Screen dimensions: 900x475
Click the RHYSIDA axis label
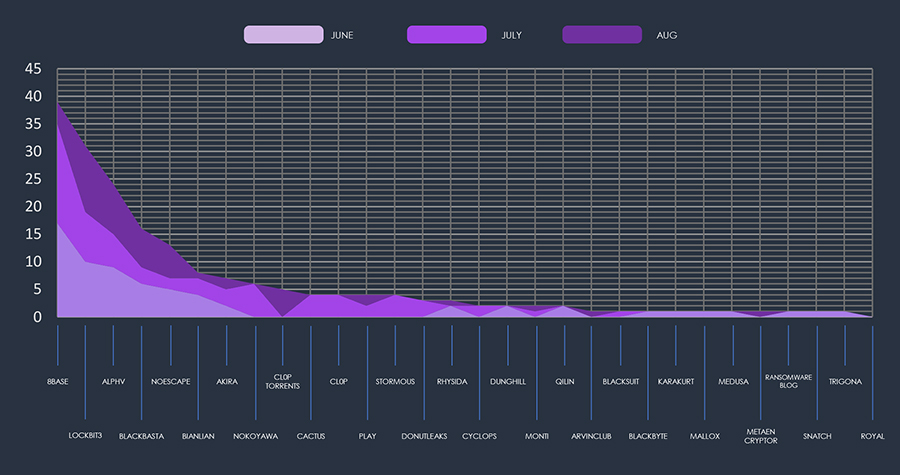pyautogui.click(x=452, y=381)
